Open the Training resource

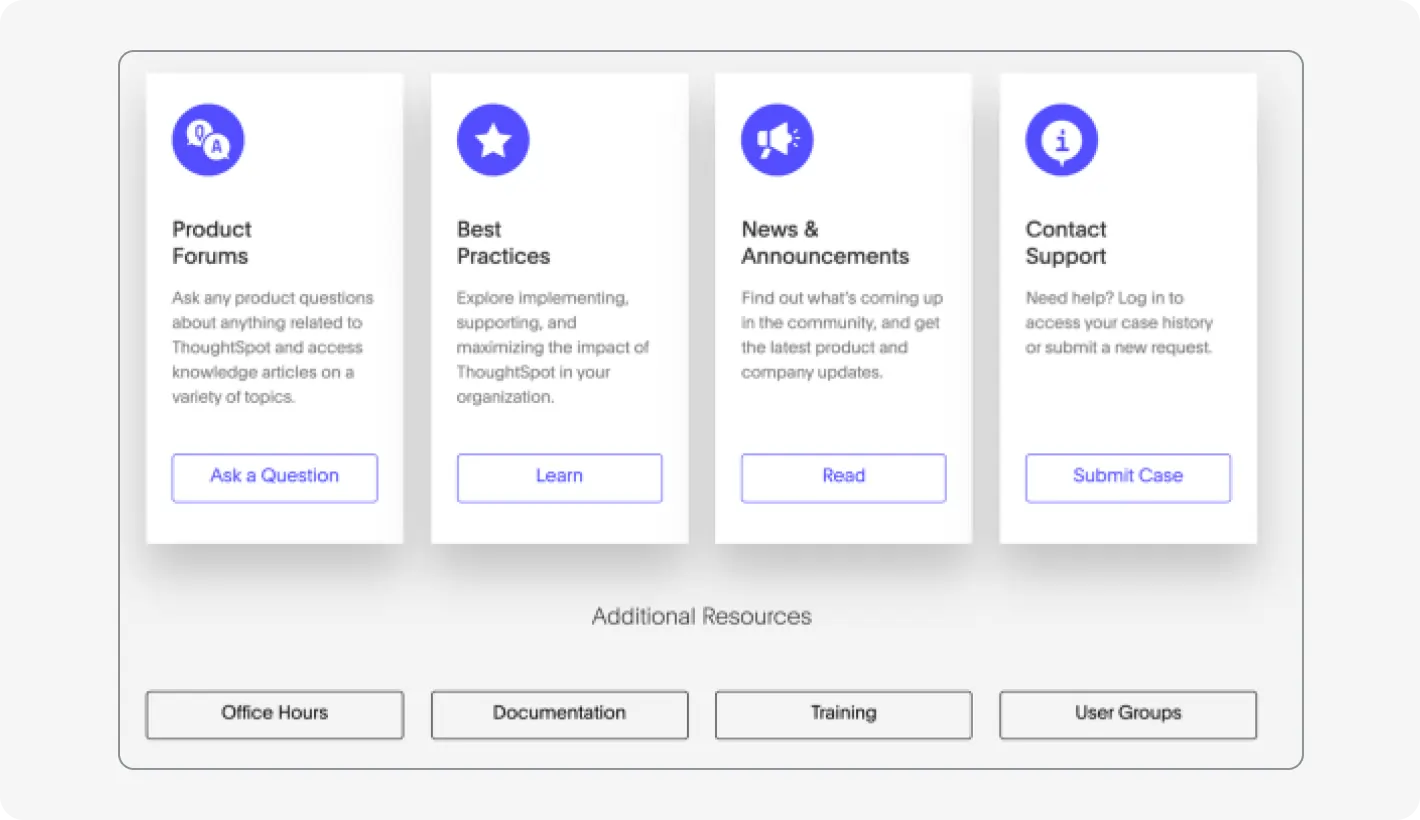click(843, 713)
